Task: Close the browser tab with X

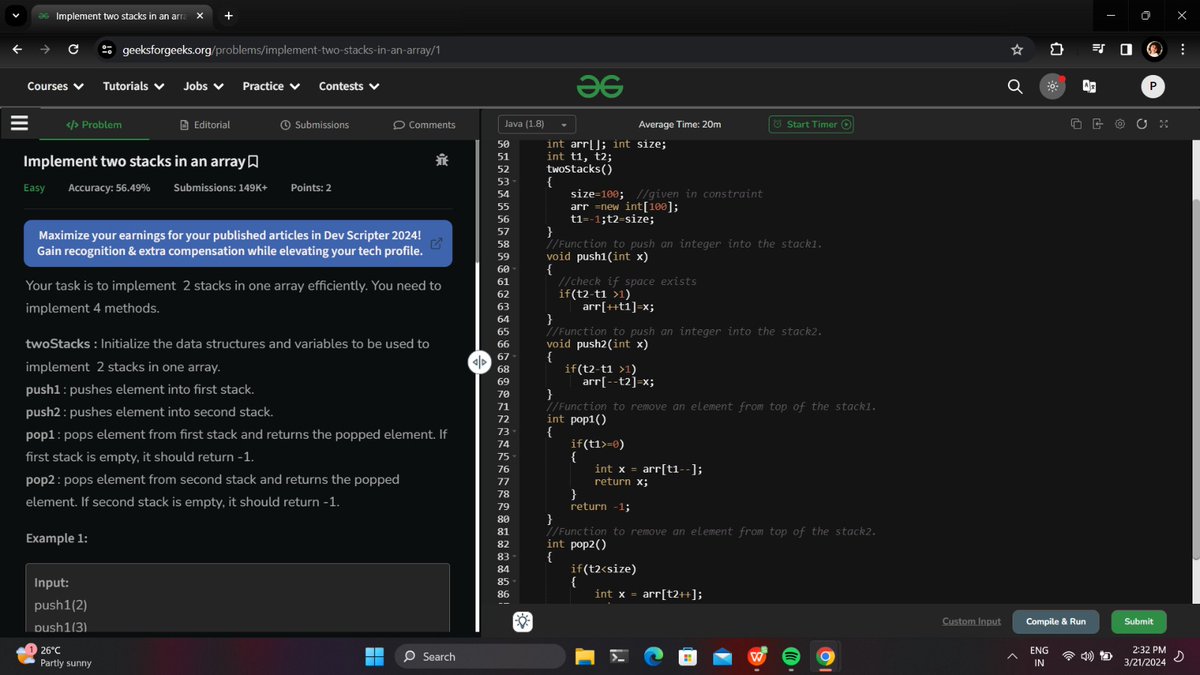Action: pyautogui.click(x=199, y=15)
